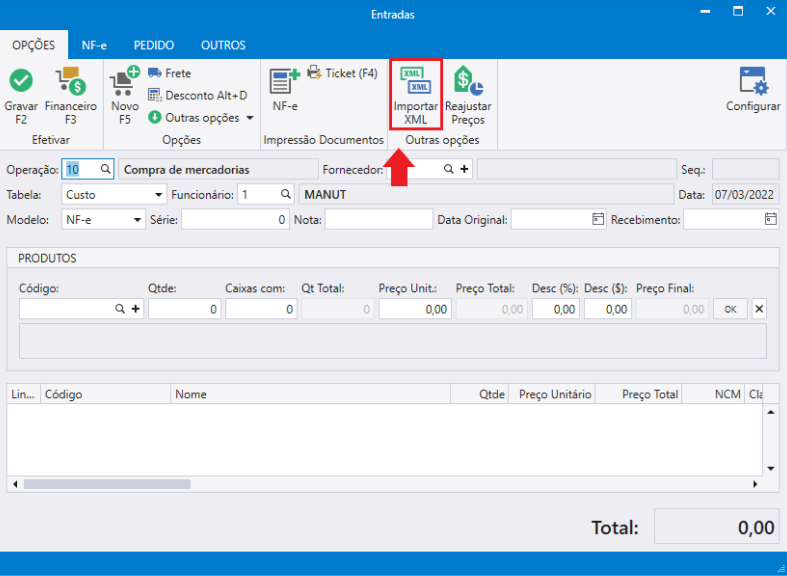Open Desconto Alt+D calculator option
The height and width of the screenshot is (576, 787).
tap(198, 95)
